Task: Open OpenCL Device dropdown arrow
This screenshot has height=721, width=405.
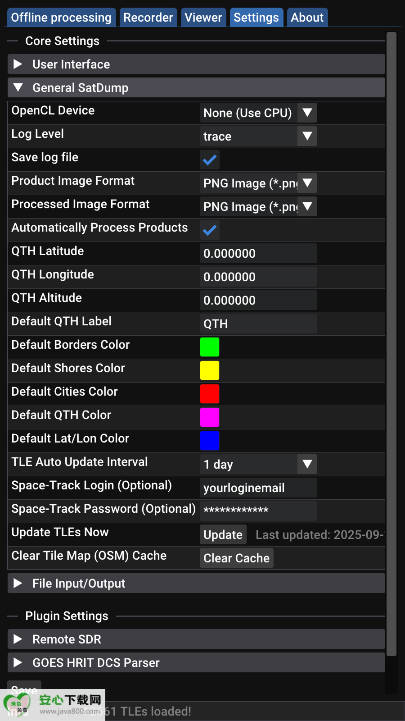Action: [x=307, y=113]
